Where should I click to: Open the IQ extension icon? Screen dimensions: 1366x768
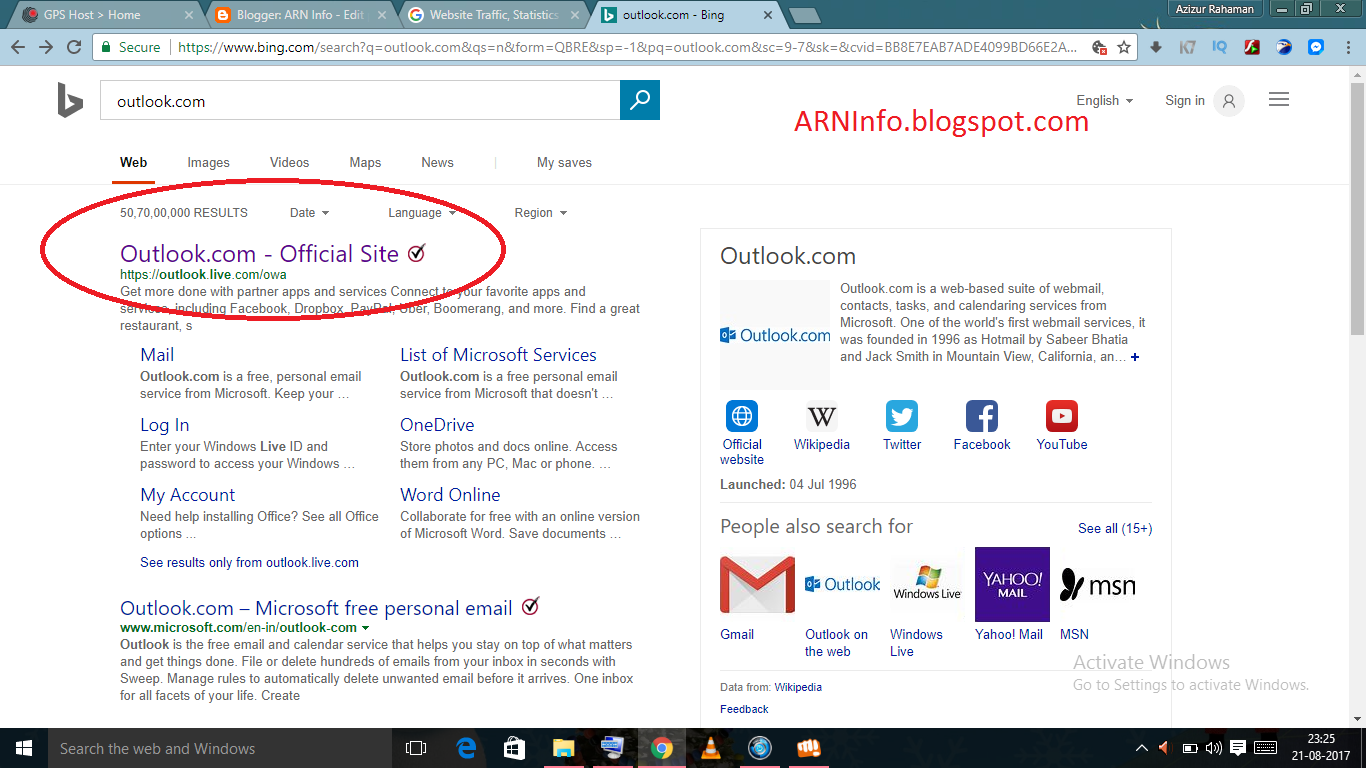coord(1219,47)
